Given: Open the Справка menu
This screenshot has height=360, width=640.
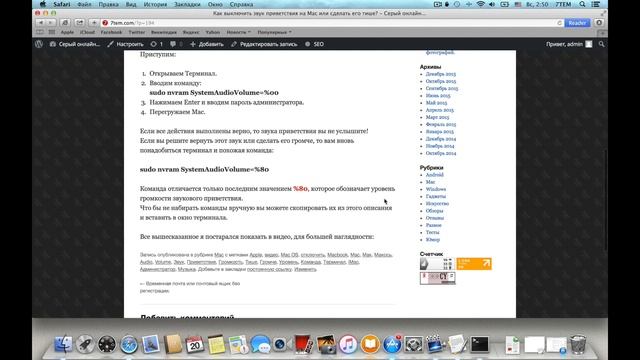Looking at the screenshot, I should [241, 4].
